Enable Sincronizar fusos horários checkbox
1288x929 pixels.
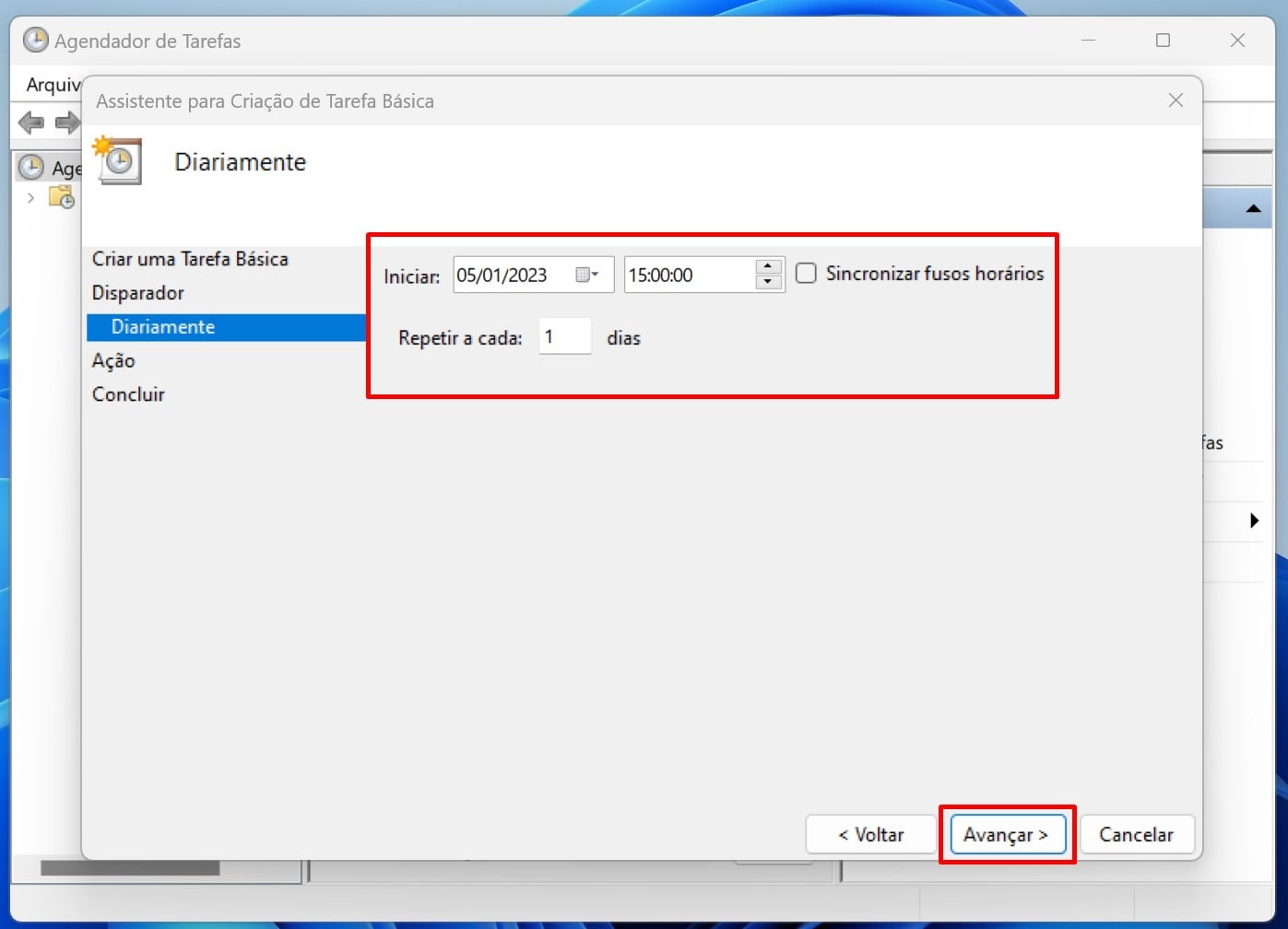[x=806, y=274]
